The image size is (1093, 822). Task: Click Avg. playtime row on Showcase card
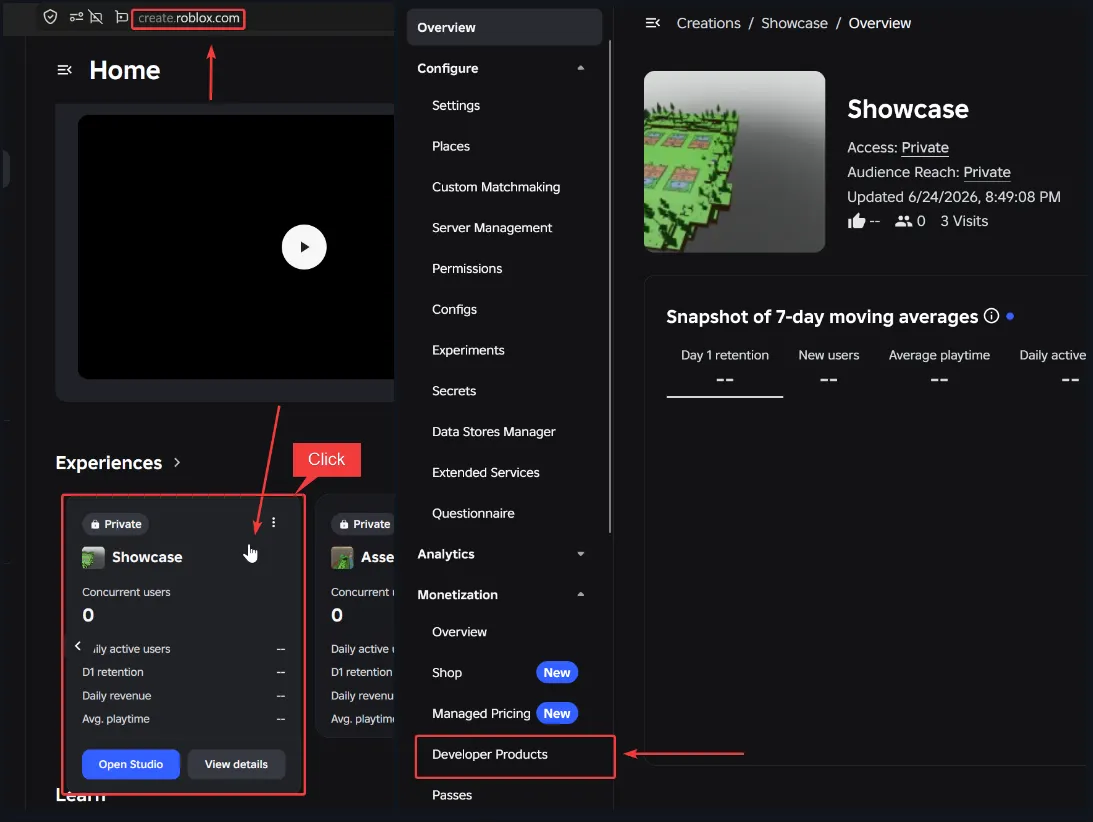(183, 719)
